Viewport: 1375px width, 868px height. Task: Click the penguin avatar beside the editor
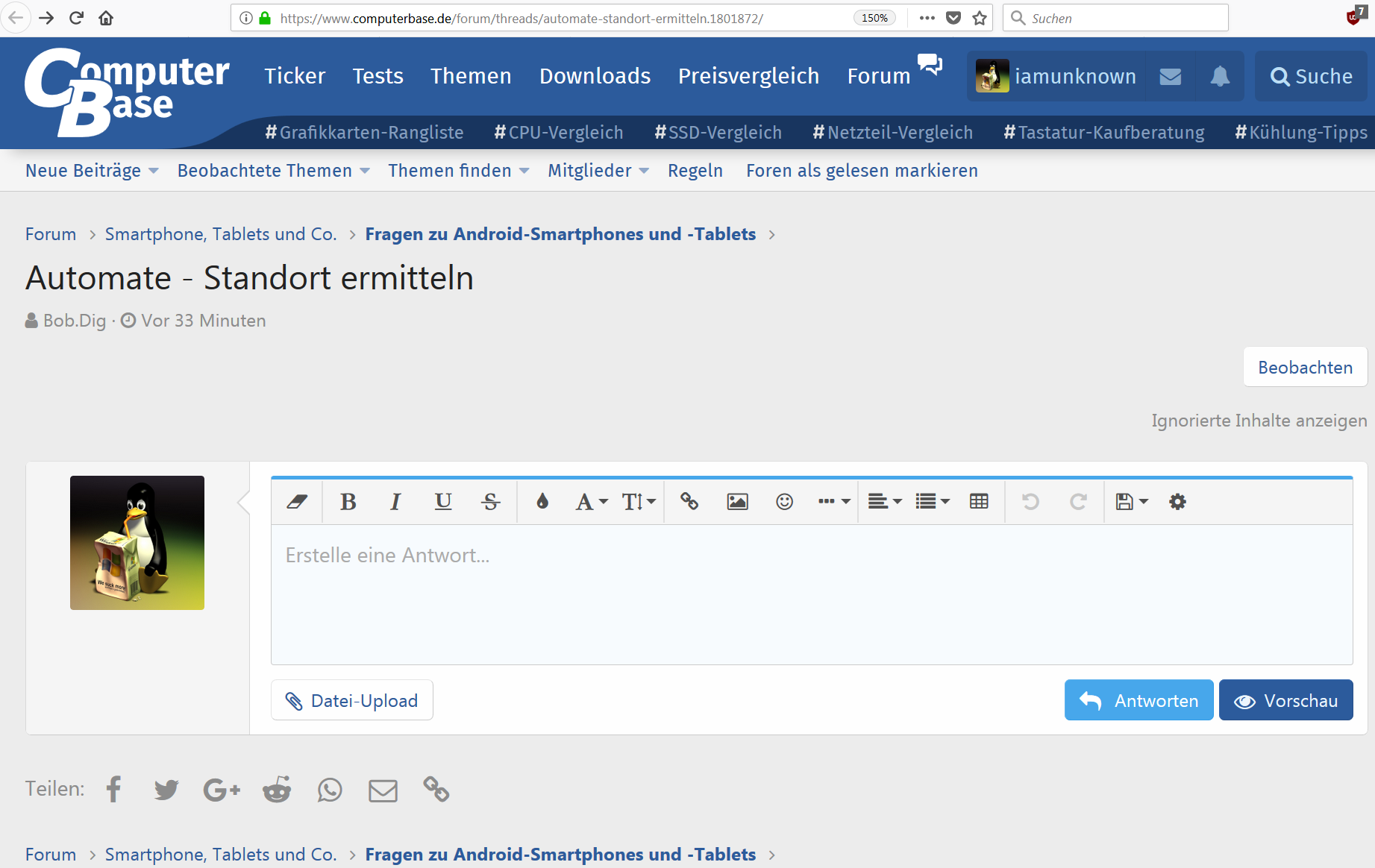[x=137, y=543]
